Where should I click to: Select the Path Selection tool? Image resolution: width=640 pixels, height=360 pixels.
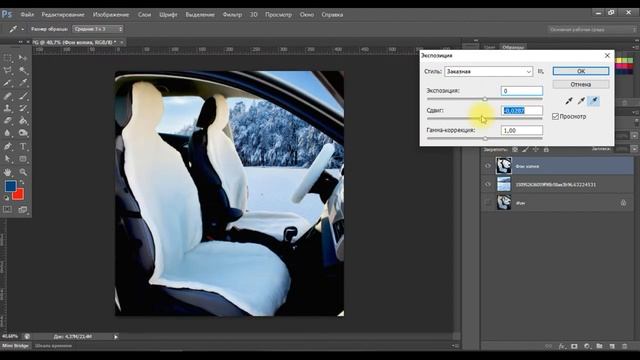(x=8, y=159)
